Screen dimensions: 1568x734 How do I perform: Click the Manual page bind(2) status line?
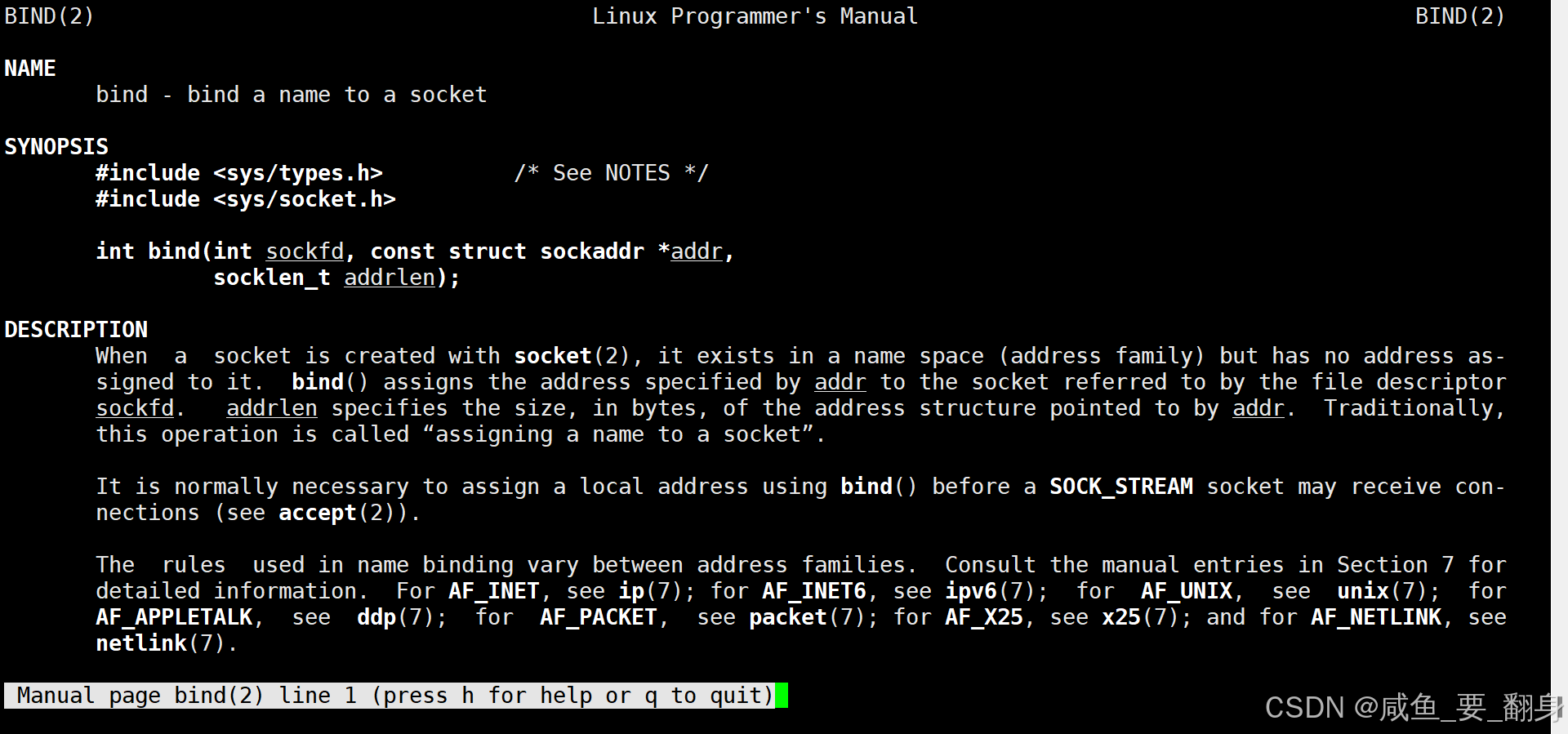point(390,696)
